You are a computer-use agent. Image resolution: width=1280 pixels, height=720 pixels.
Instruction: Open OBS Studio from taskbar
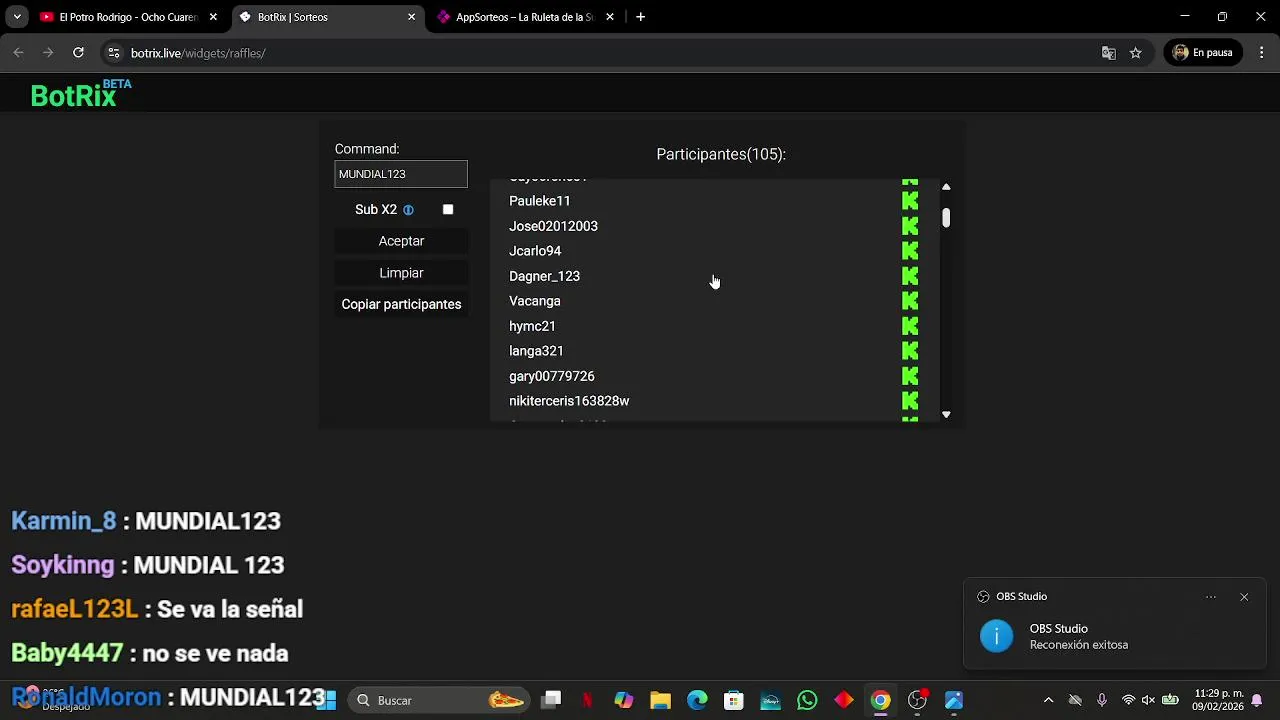pyautogui.click(x=917, y=700)
